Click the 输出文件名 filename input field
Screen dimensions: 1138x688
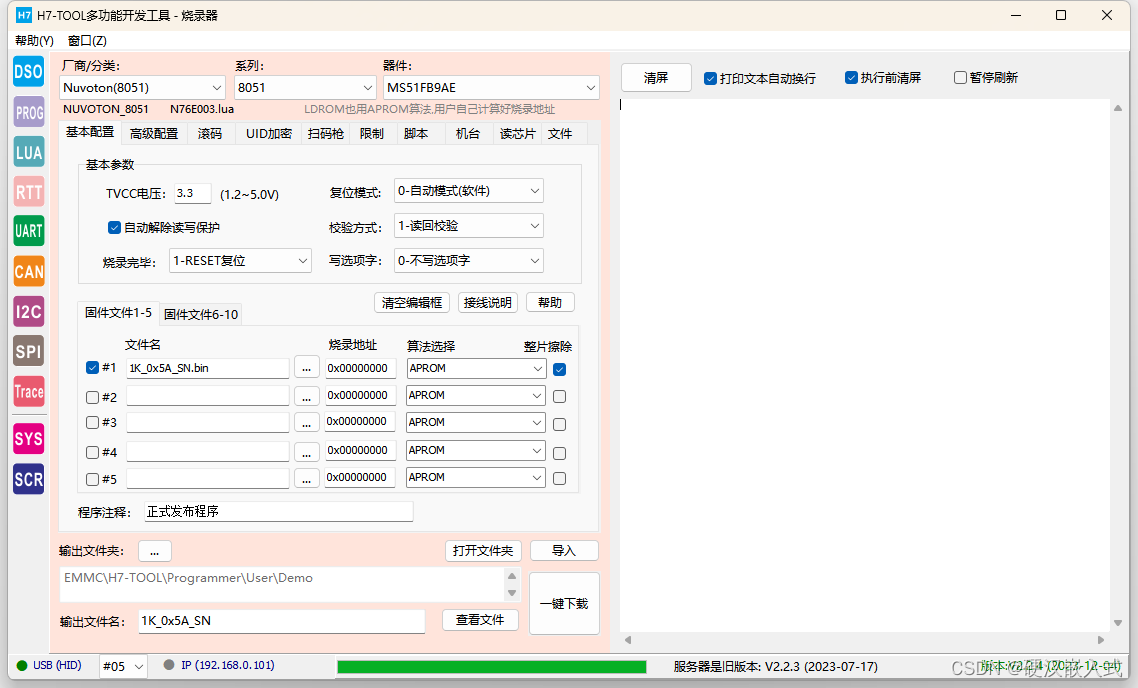[280, 621]
